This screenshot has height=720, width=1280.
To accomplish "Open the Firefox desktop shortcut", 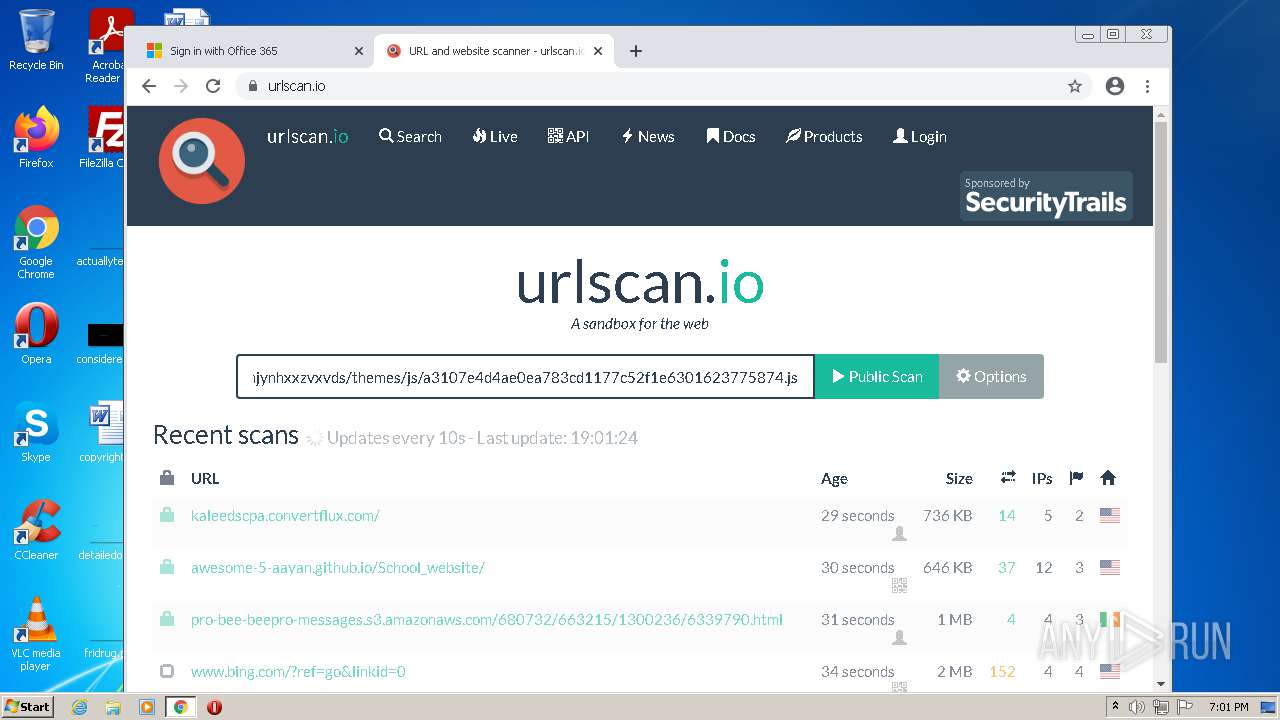I will (36, 137).
